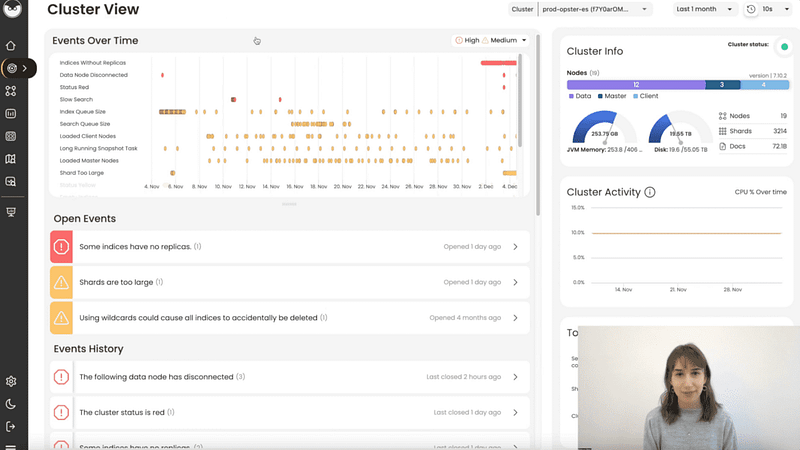Click 'Loaded Master Nodes' row label
The width and height of the screenshot is (800, 450).
[x=89, y=161]
